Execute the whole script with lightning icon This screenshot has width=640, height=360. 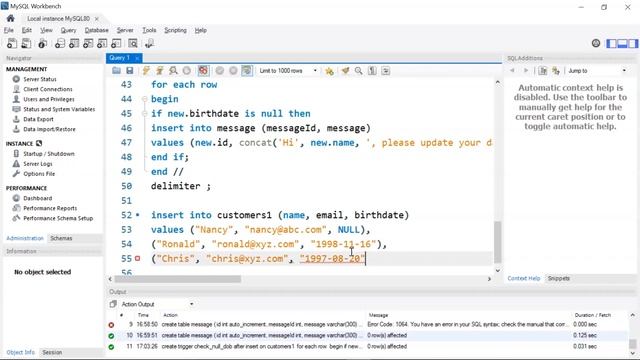146,71
